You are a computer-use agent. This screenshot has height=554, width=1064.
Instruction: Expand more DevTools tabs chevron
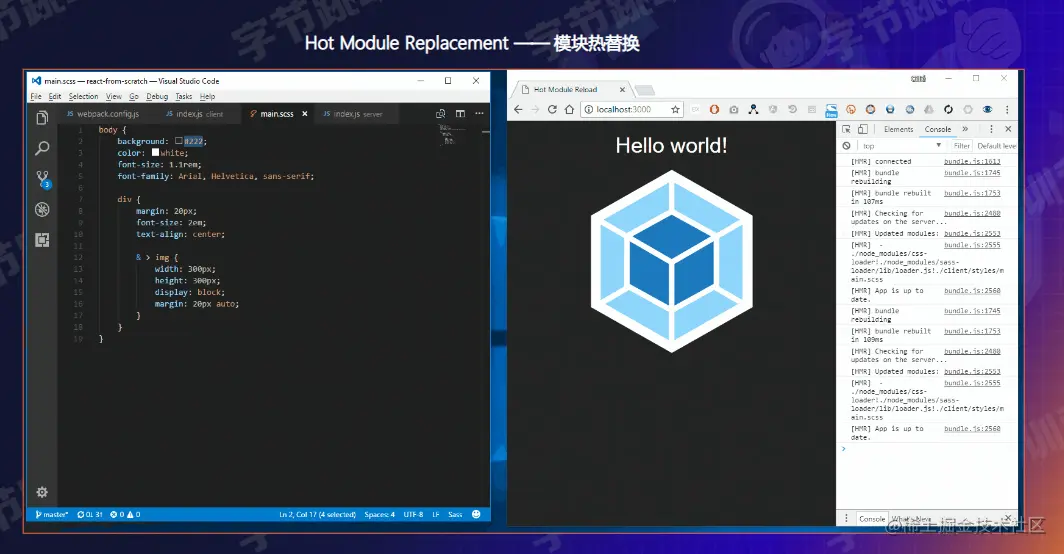click(965, 129)
